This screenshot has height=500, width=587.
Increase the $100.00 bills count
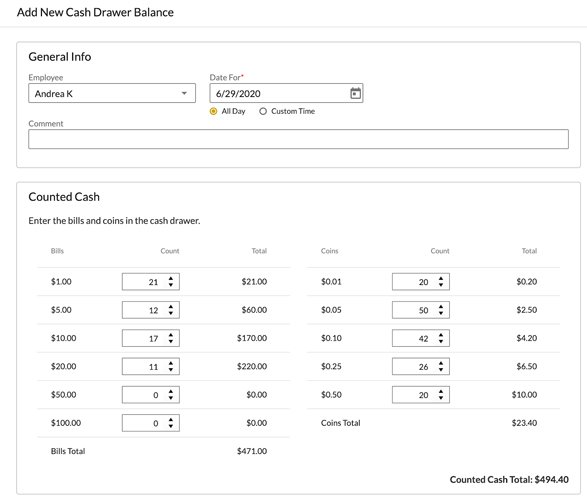pos(171,420)
